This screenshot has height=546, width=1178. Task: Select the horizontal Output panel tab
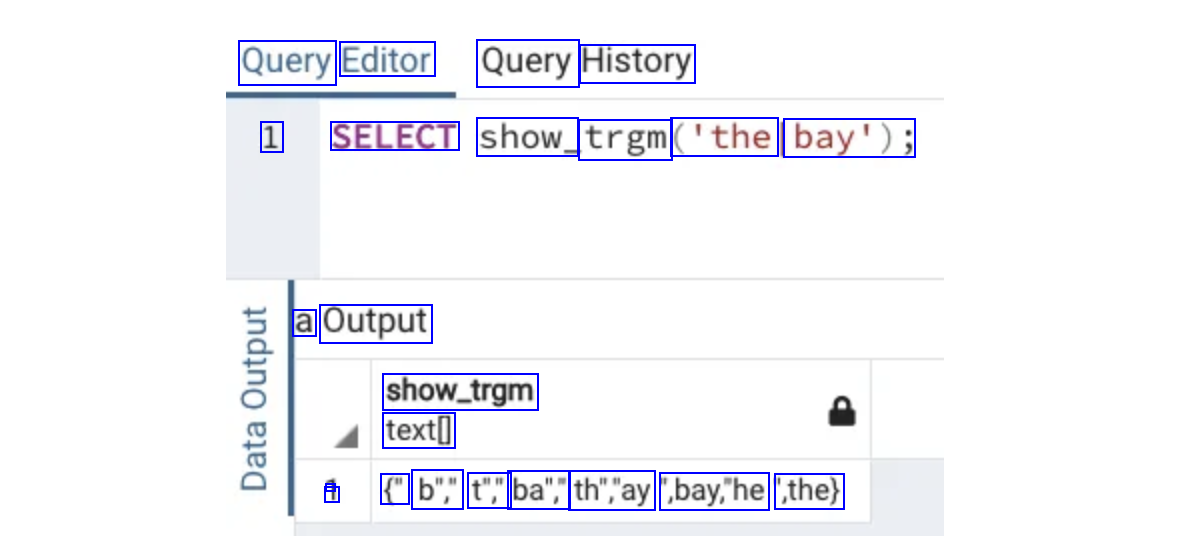tap(374, 323)
